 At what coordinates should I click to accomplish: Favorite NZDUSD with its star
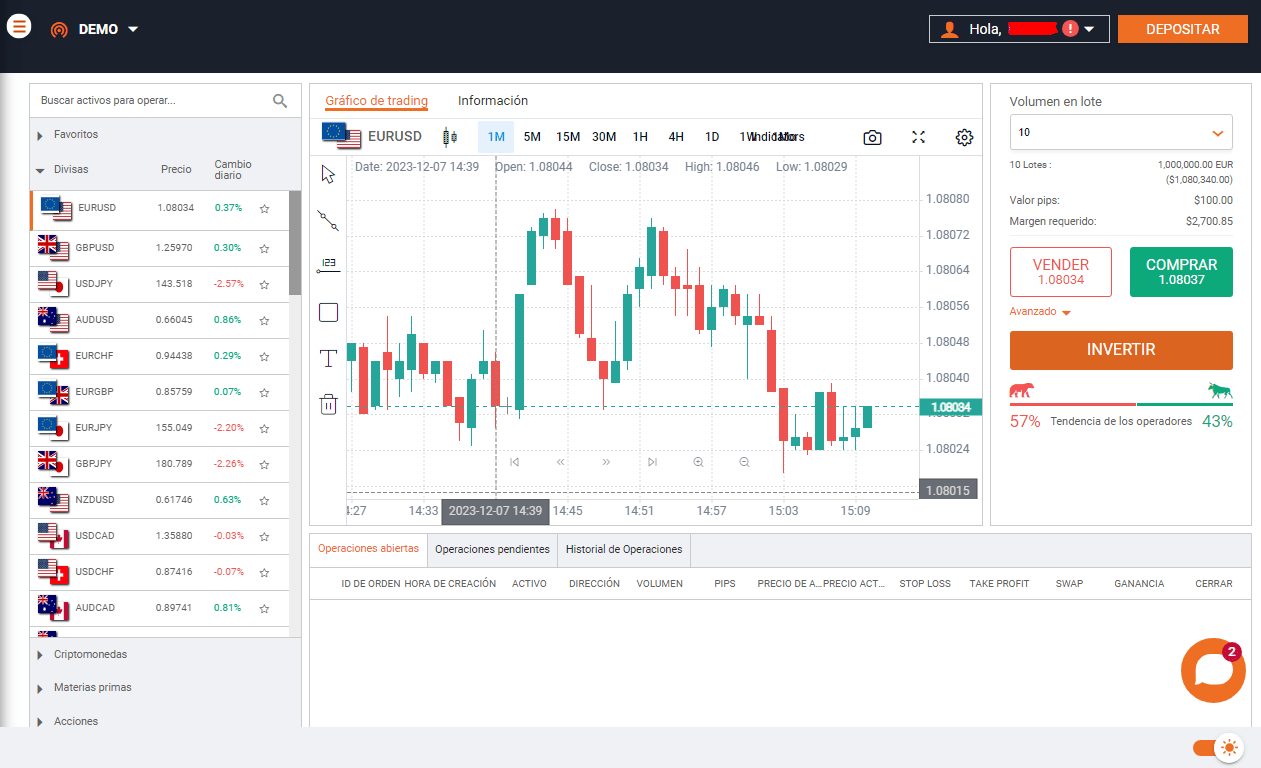(264, 500)
